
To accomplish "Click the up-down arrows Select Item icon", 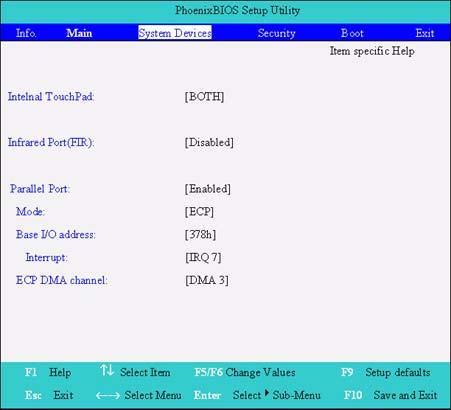I will (107, 370).
